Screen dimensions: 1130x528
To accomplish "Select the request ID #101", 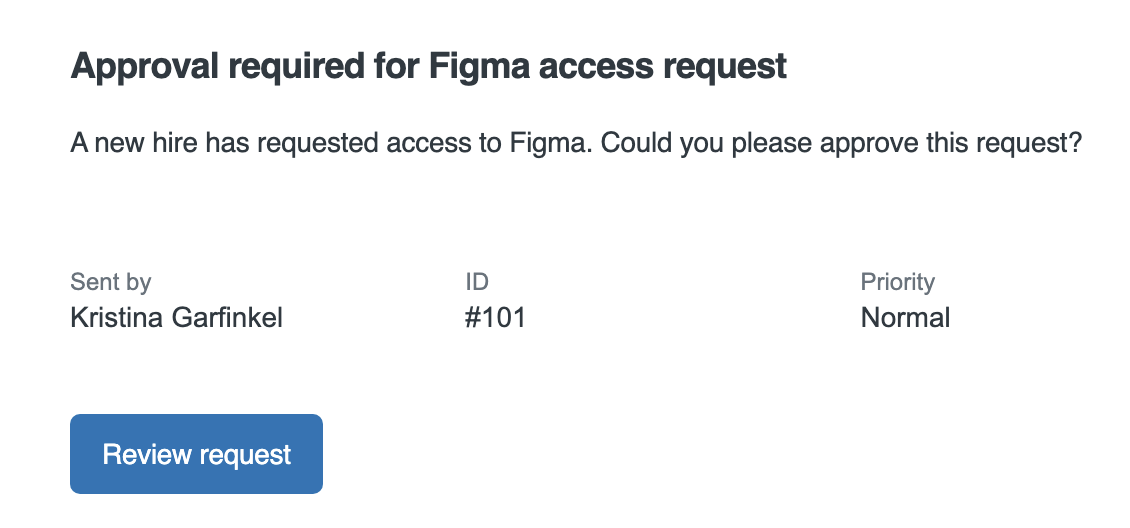I will [x=495, y=319].
